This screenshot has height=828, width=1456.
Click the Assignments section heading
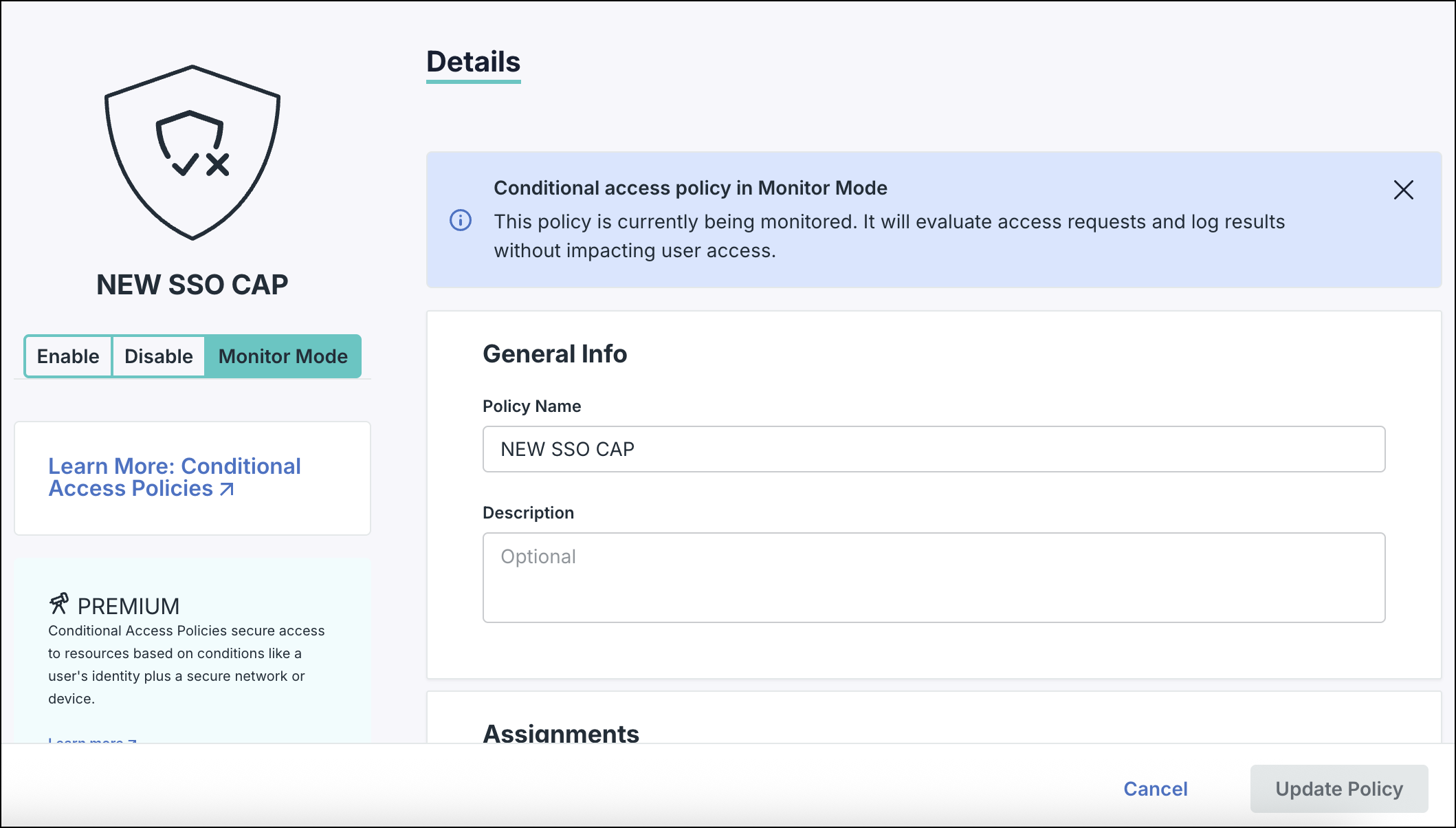coord(561,733)
